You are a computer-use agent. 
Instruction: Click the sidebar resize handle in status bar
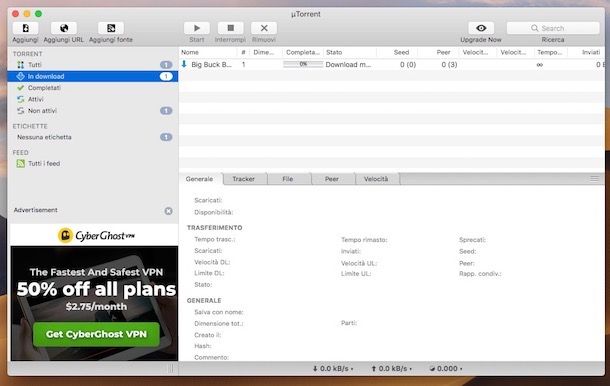(x=170, y=368)
